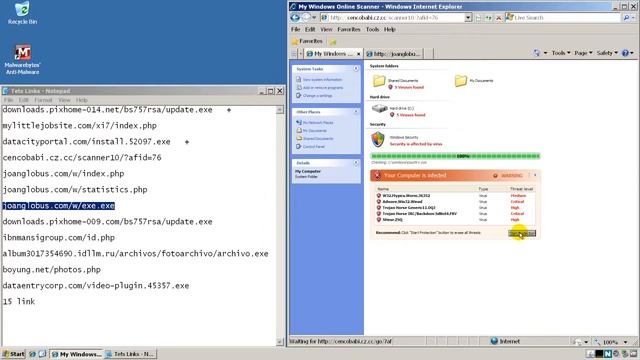
Task: Click Add to Favorites Bar icon
Action: coord(333,42)
